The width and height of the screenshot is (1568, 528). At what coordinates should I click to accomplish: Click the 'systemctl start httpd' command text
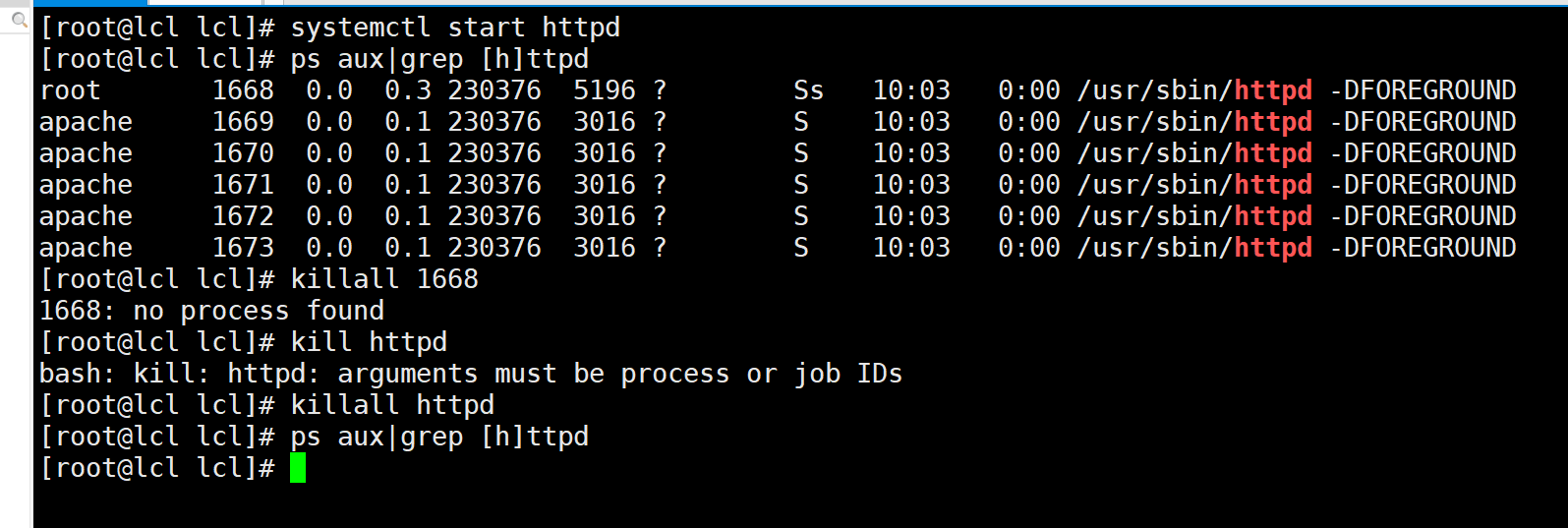[455, 28]
